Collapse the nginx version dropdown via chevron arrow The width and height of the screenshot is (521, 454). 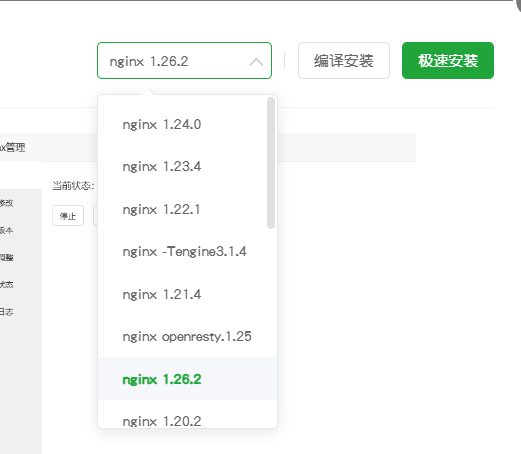tap(256, 62)
